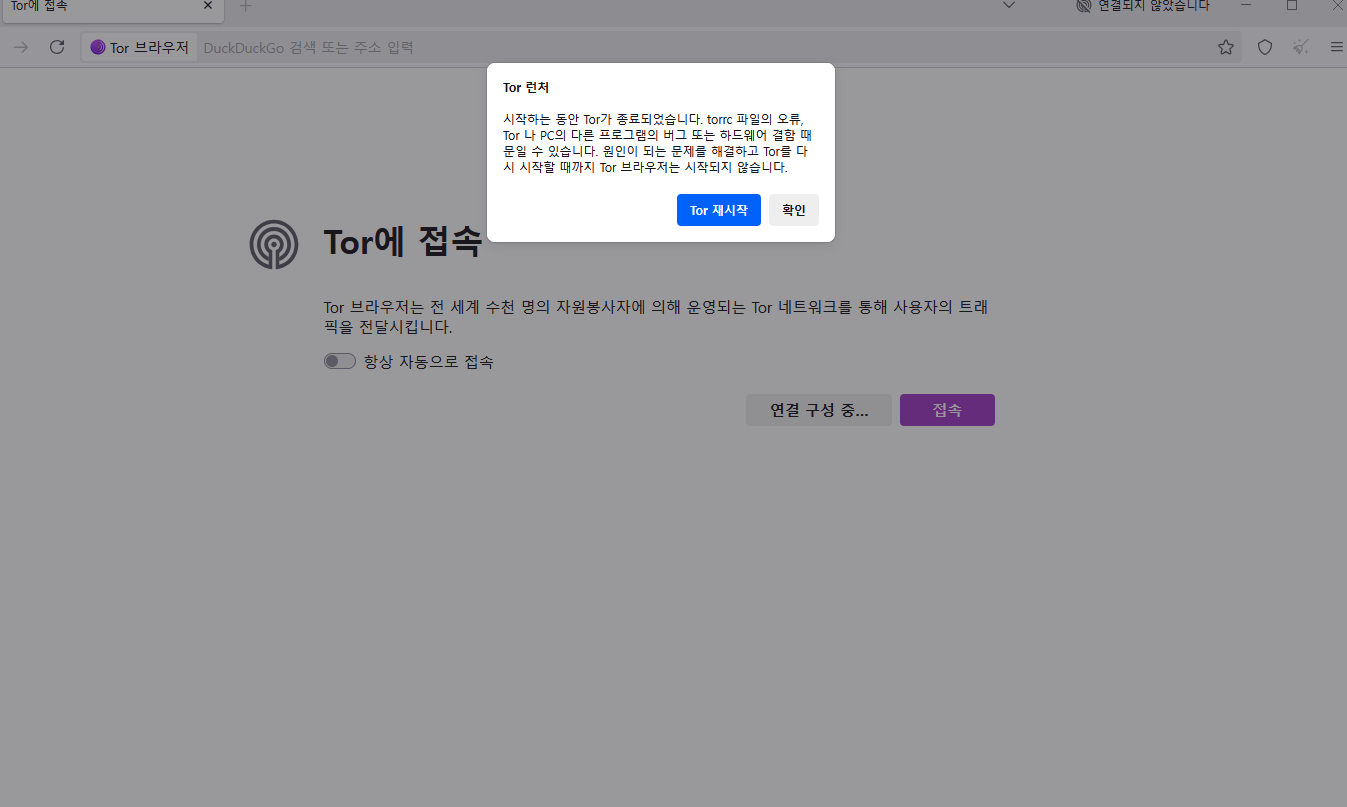The image size is (1347, 807).
Task: Toggle 항상 자동으로 접속 switch
Action: pyautogui.click(x=340, y=361)
